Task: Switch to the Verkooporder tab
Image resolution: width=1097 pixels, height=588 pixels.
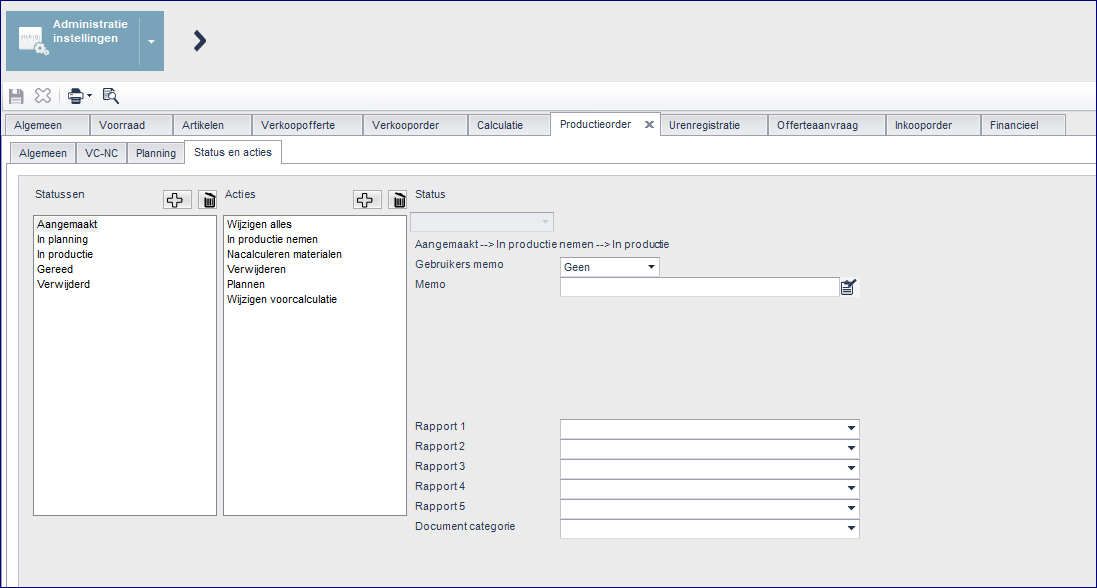Action: (x=405, y=125)
